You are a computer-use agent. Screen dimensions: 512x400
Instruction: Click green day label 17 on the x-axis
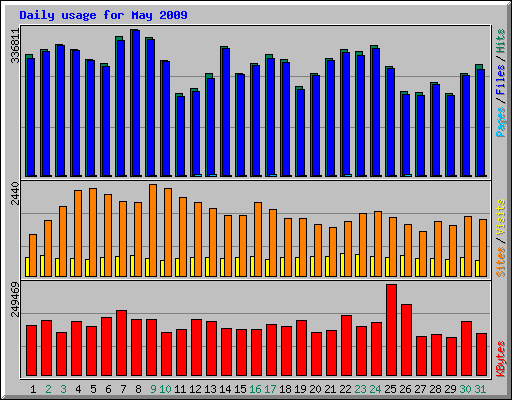point(270,389)
